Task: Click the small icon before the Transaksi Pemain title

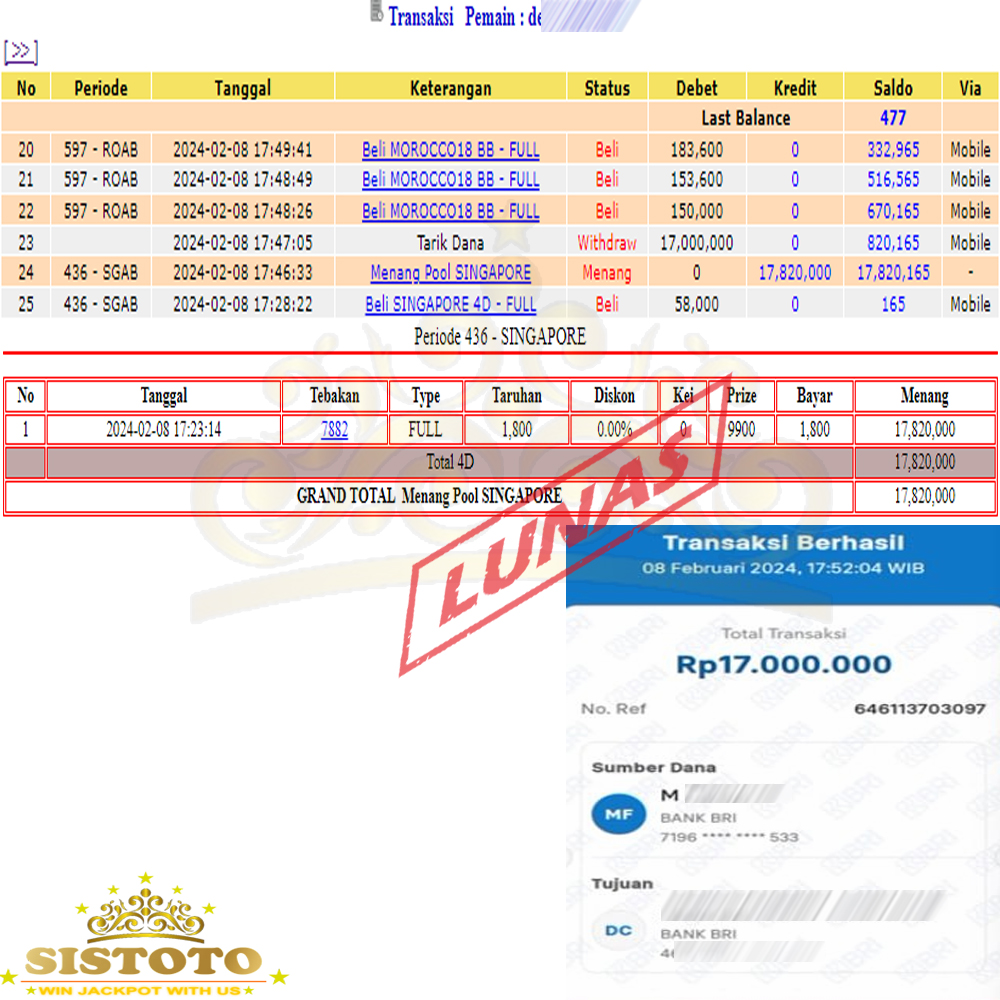Action: tap(376, 13)
